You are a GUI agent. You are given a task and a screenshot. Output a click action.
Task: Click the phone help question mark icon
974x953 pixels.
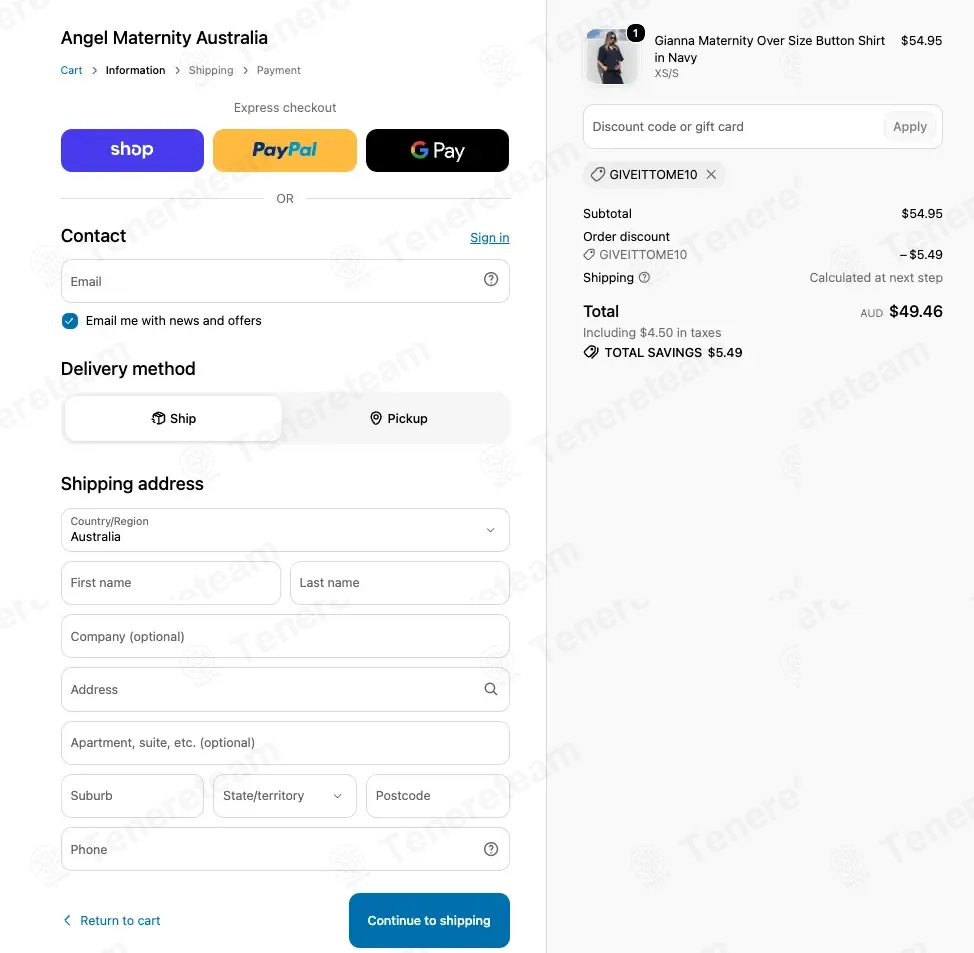point(491,849)
